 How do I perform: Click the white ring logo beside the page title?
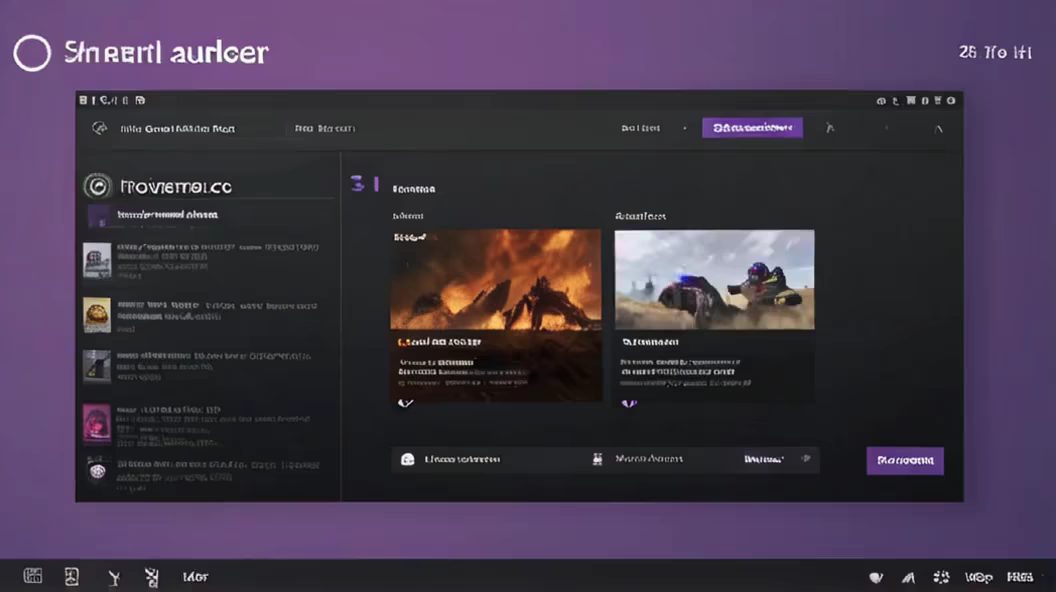(x=32, y=53)
